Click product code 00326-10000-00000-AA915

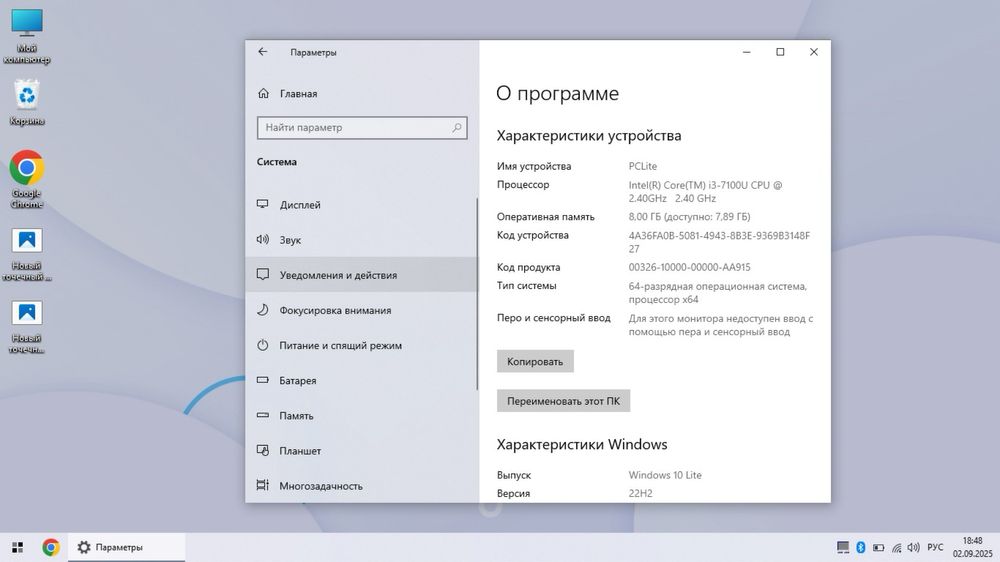pyautogui.click(x=689, y=267)
